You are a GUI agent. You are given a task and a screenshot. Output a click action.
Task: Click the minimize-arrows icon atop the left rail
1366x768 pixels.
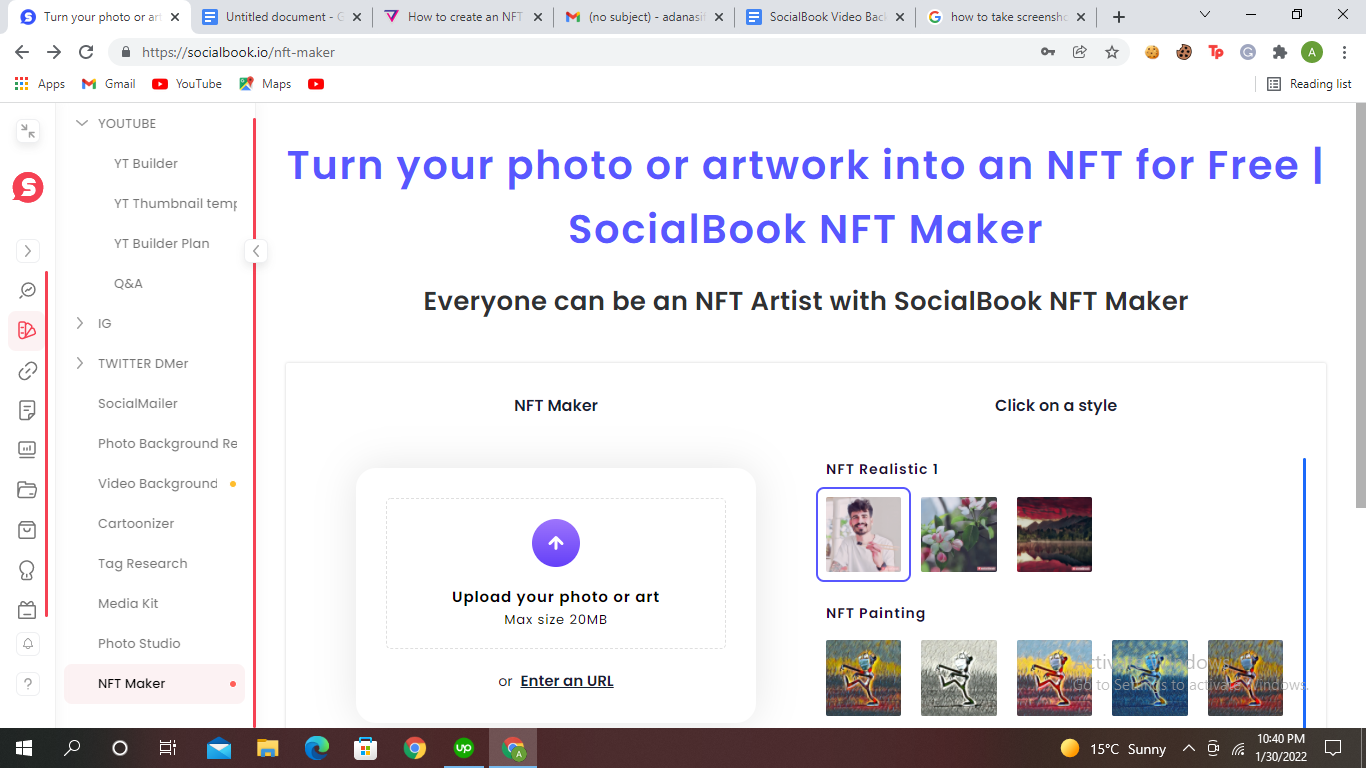tap(28, 130)
